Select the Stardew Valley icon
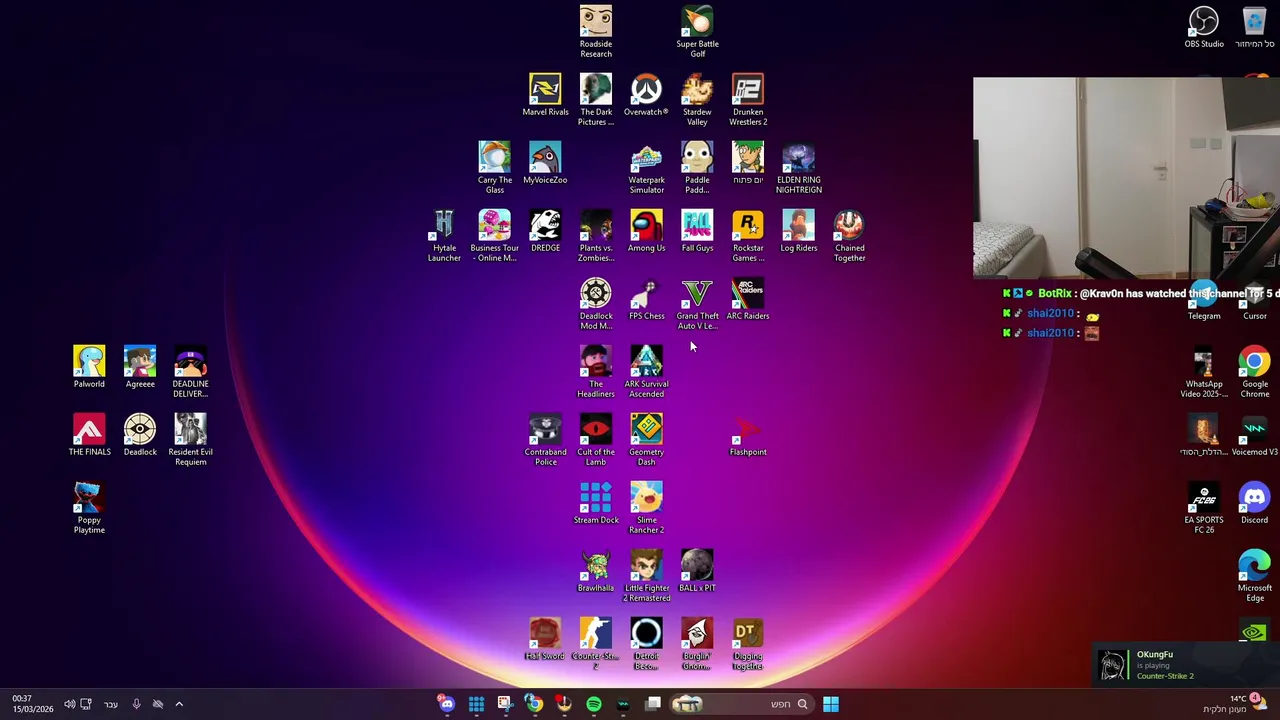The height and width of the screenshot is (720, 1280). (x=697, y=100)
